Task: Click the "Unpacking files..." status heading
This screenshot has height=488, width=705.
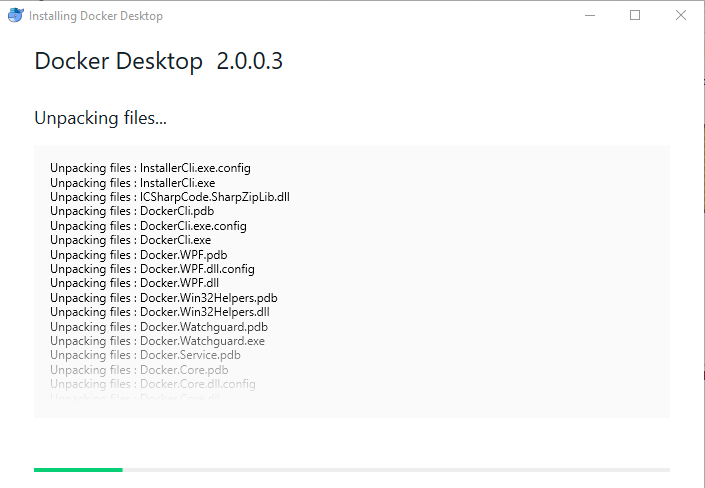Action: [x=100, y=118]
